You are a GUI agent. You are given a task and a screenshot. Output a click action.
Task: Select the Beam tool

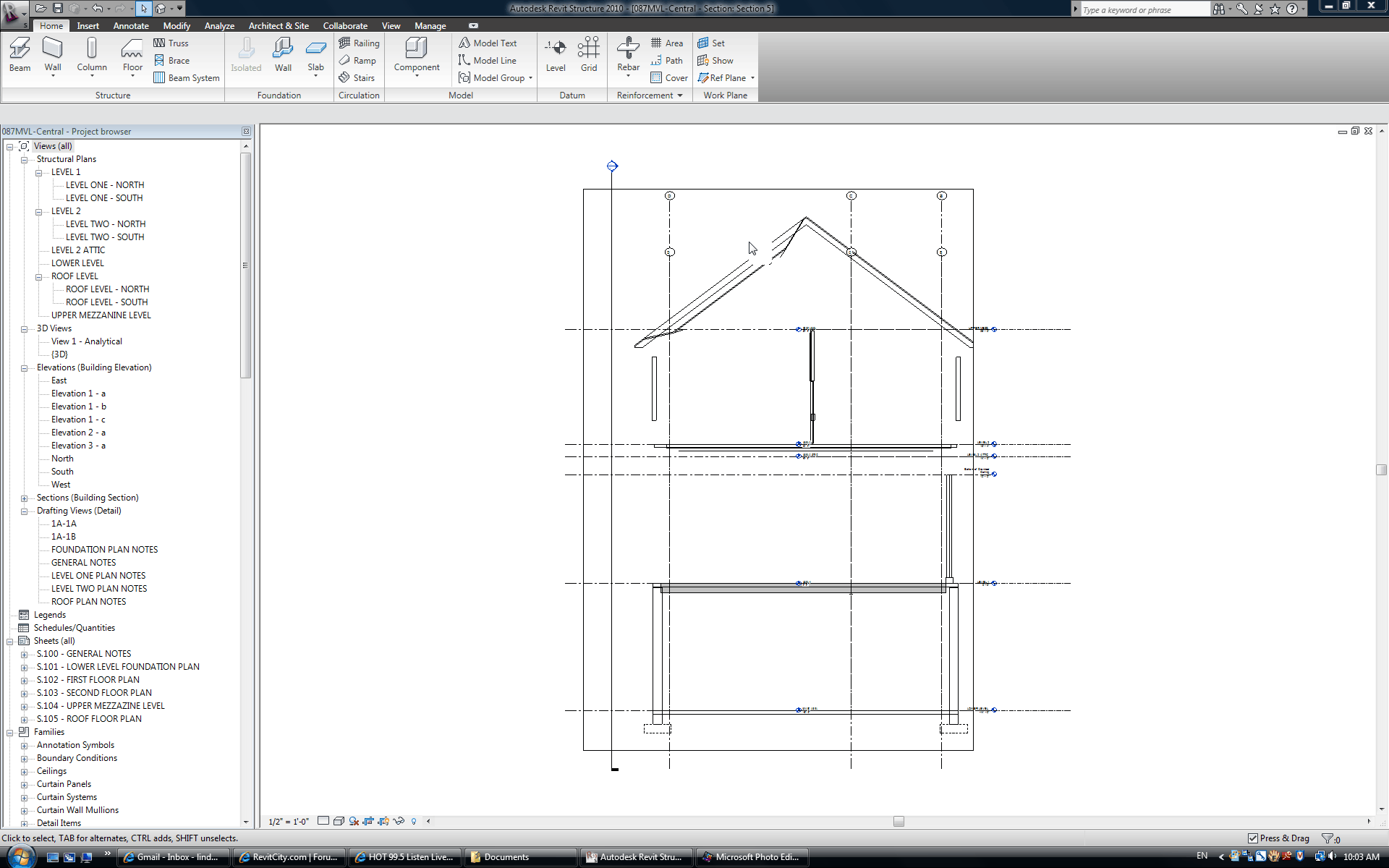point(20,54)
